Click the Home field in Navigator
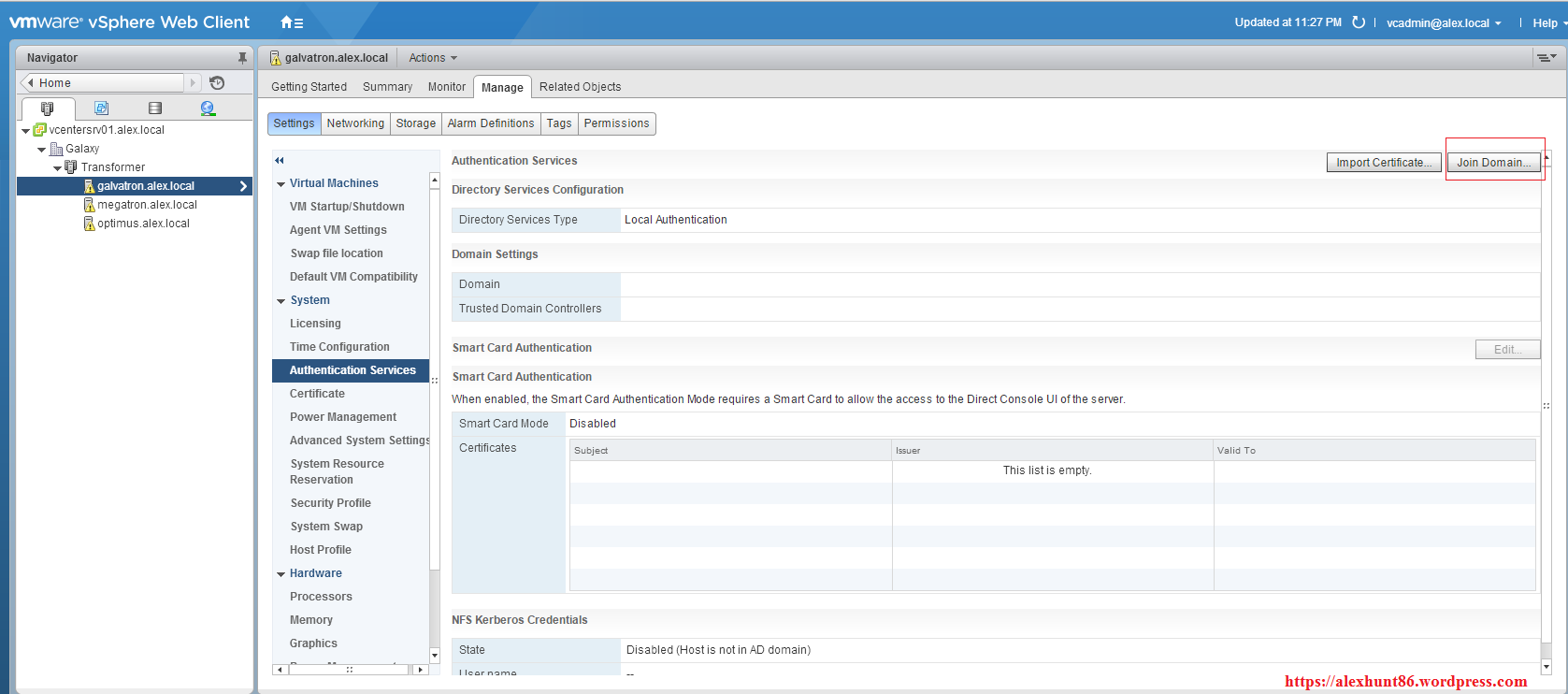This screenshot has height=694, width=1568. [103, 82]
